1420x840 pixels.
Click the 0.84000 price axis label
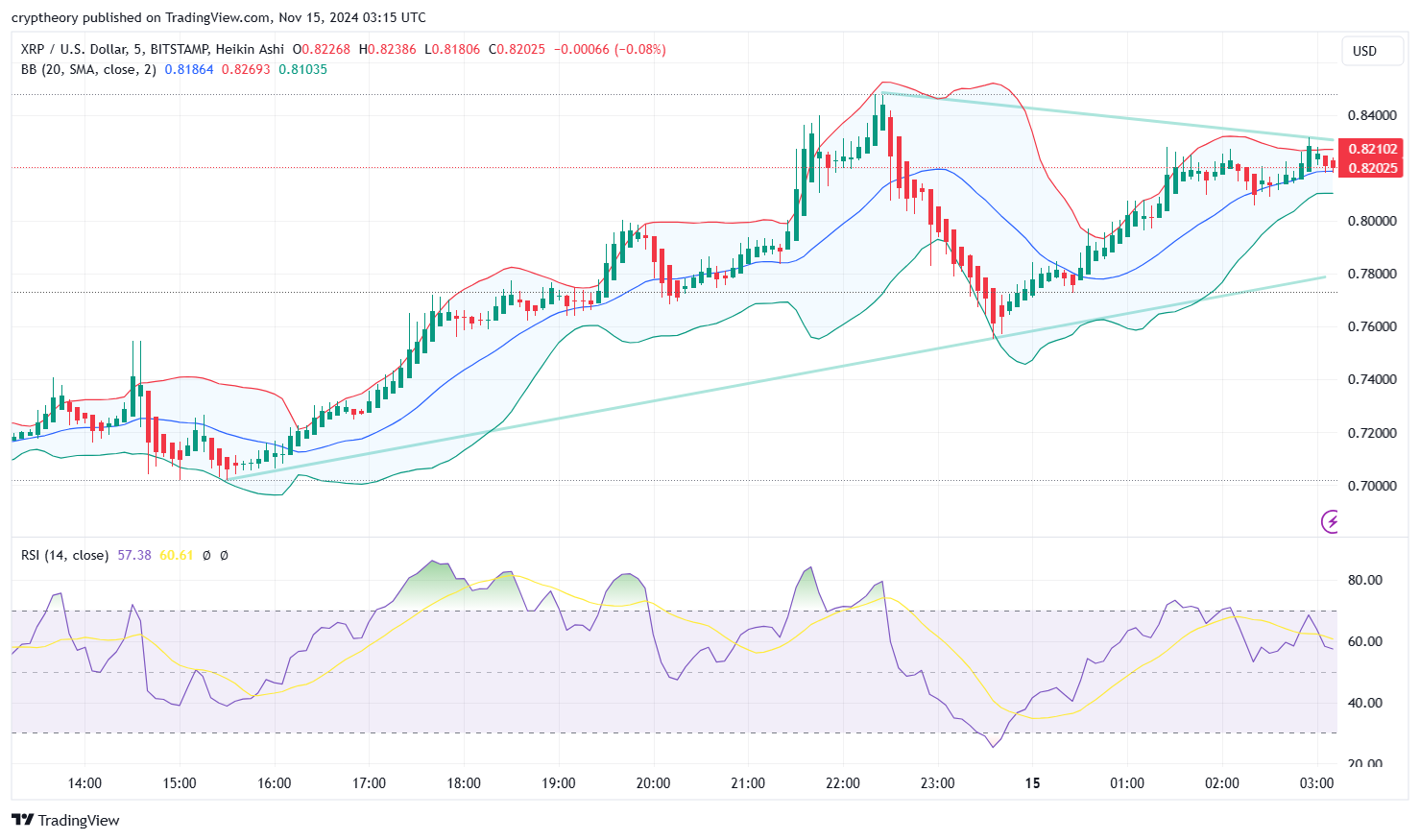pos(1372,115)
